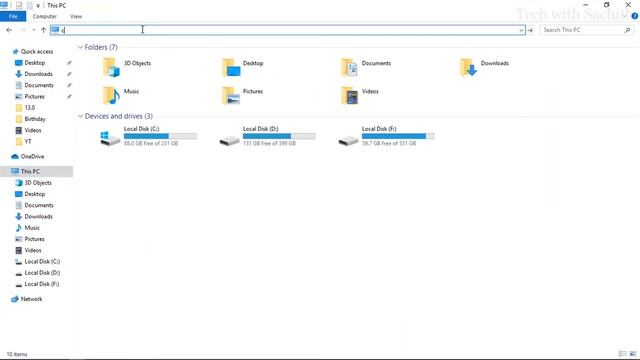Viewport: 640px width, 360px height.
Task: Click the Local Disk (C:) usage bar
Action: tap(160, 136)
